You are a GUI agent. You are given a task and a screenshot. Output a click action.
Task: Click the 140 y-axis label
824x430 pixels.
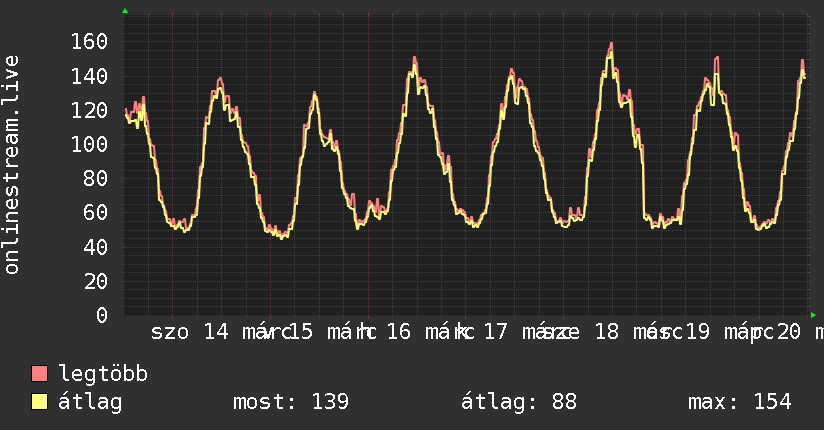point(89,76)
